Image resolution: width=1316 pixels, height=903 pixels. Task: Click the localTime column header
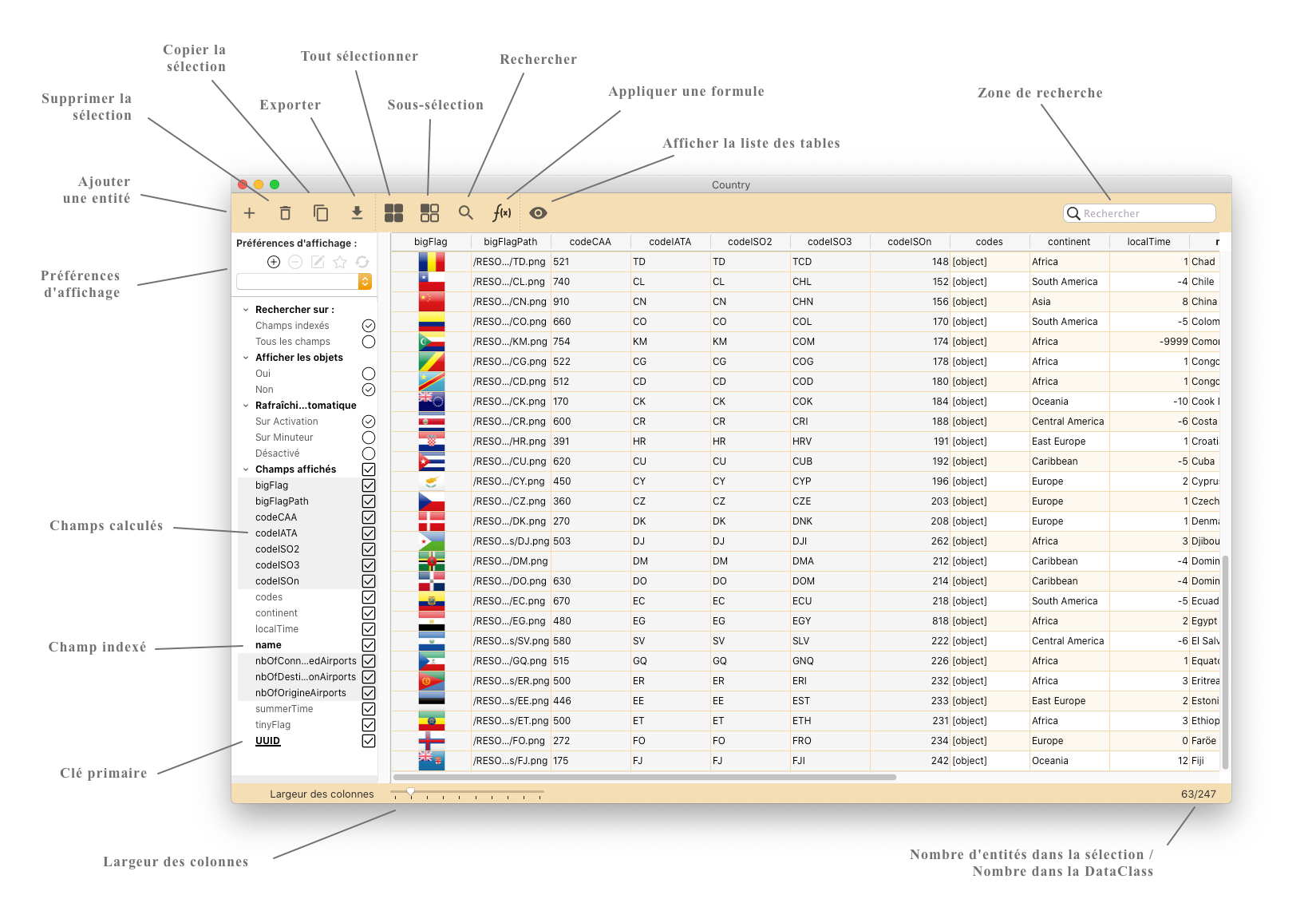[x=1149, y=242]
